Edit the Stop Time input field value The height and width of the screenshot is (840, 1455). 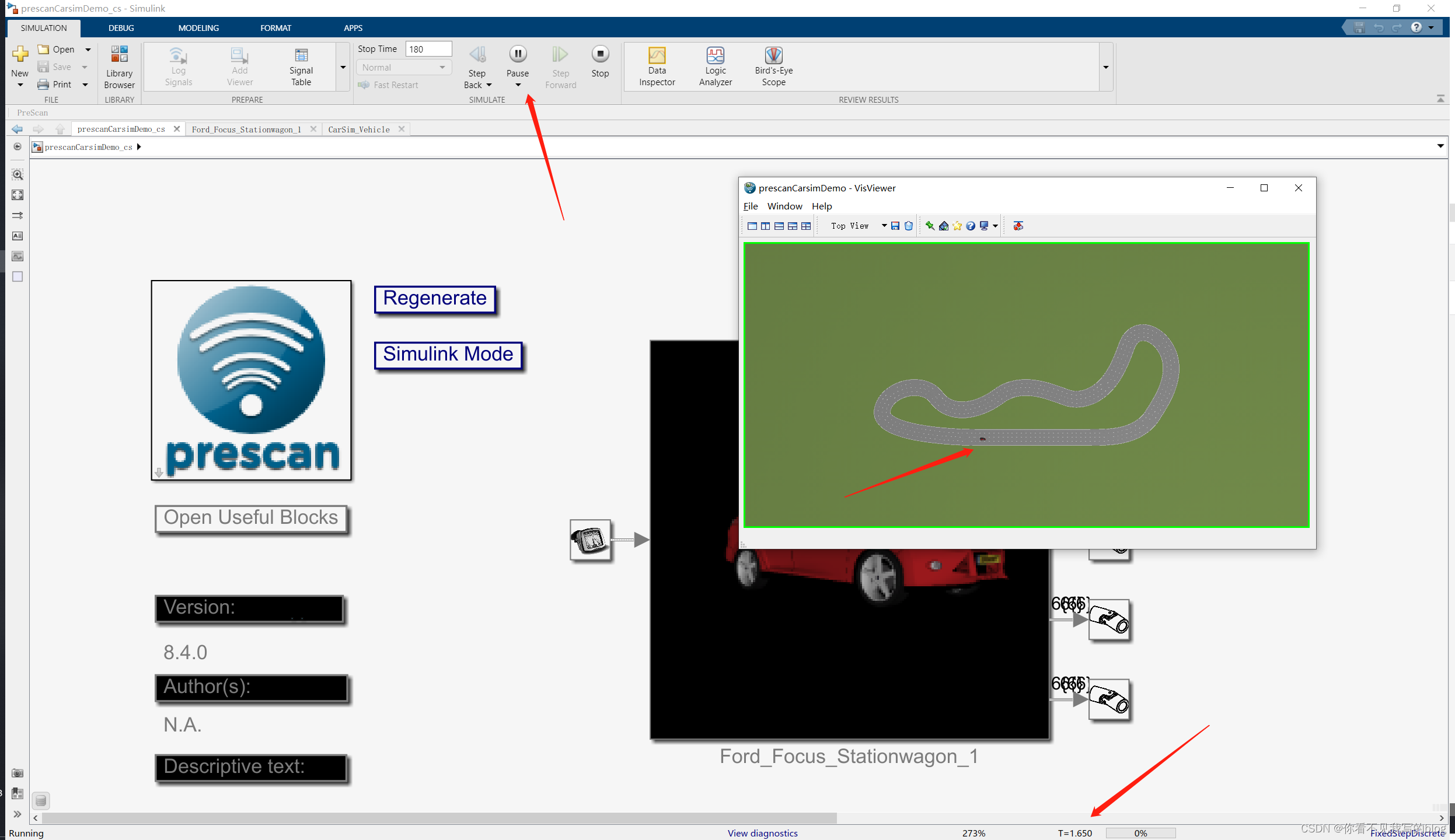(428, 48)
